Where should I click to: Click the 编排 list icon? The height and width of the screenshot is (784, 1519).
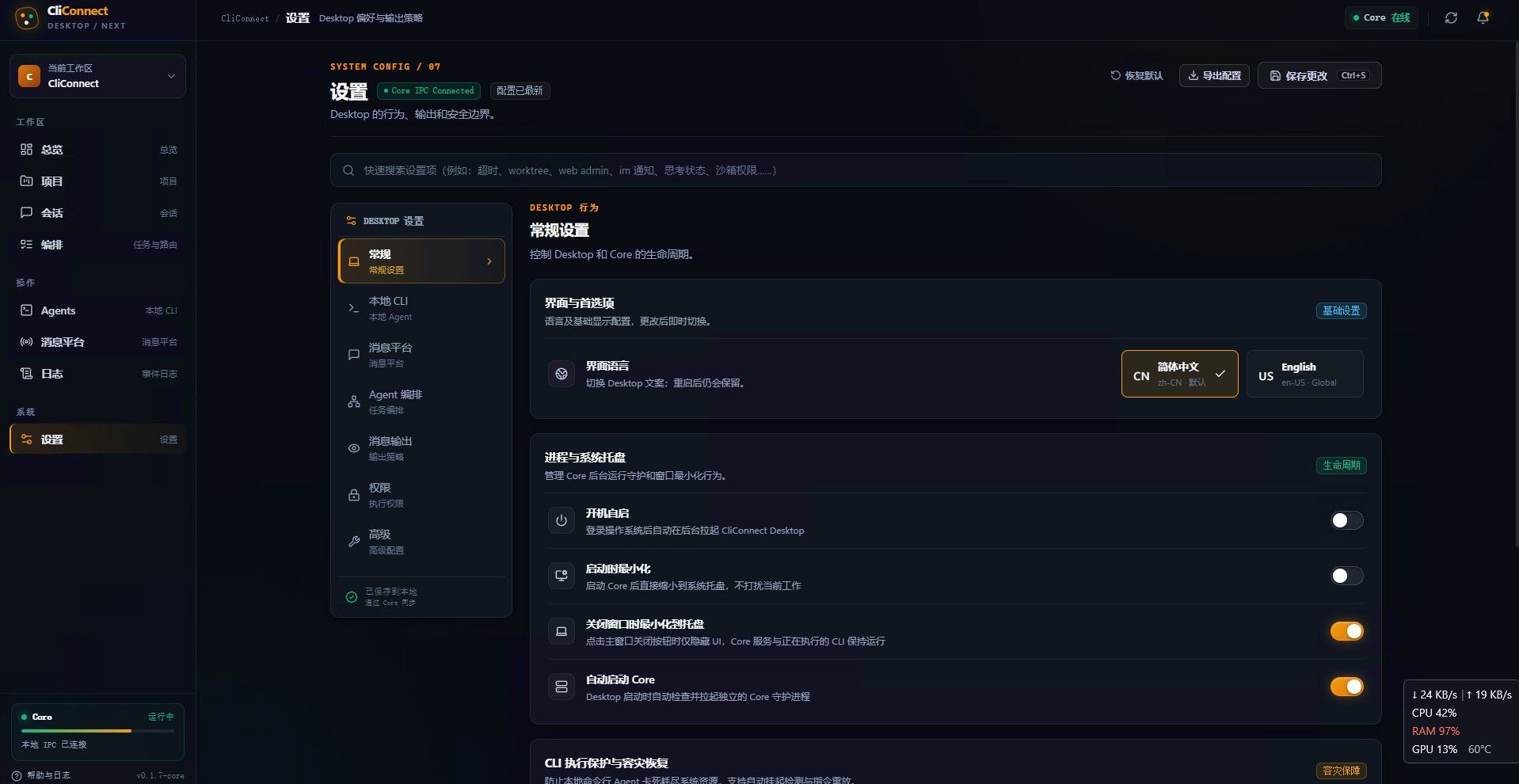(26, 245)
